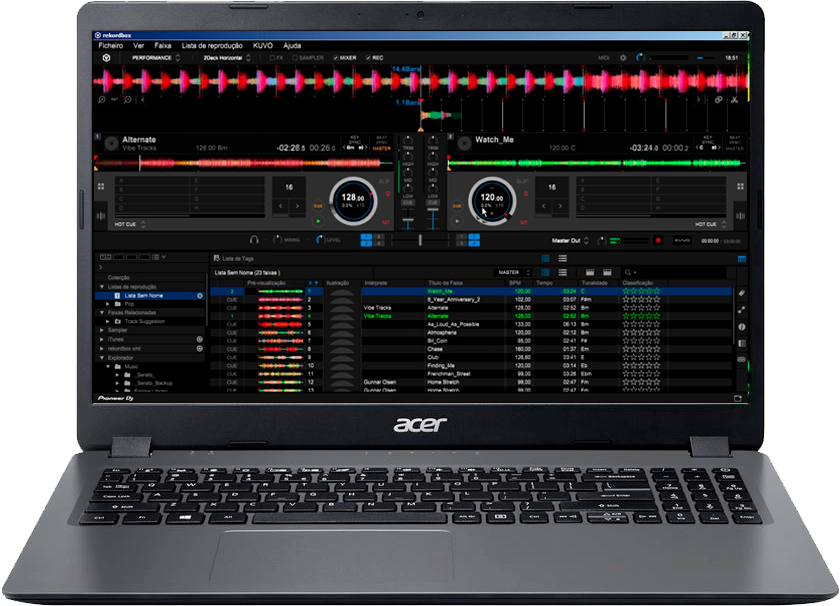Click the waveform panel icon on deck 1
Image resolution: width=840 pixels, height=606 pixels.
[101, 216]
